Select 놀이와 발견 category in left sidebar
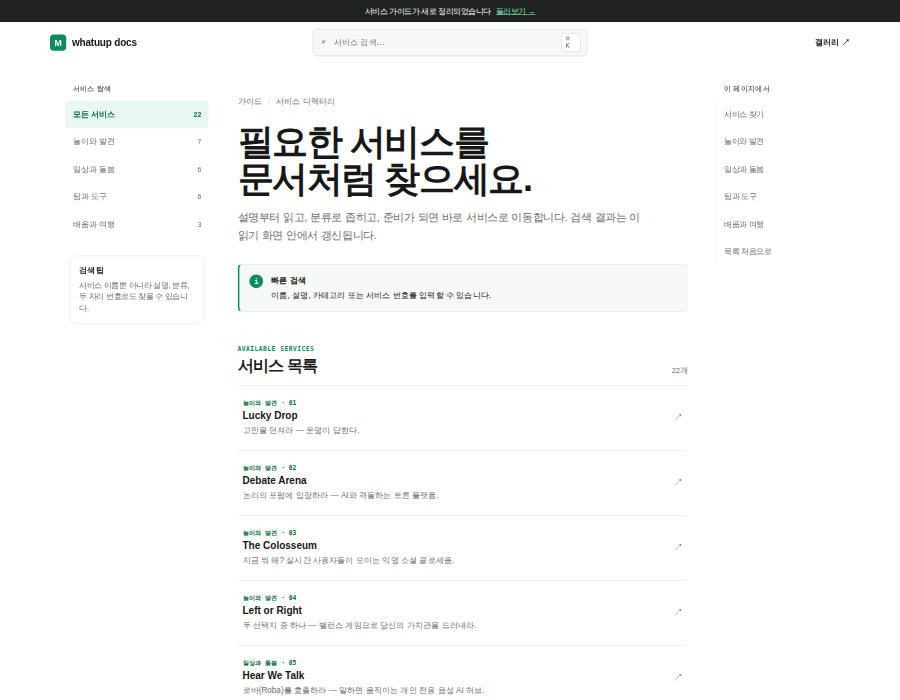900x700 pixels. tap(137, 142)
